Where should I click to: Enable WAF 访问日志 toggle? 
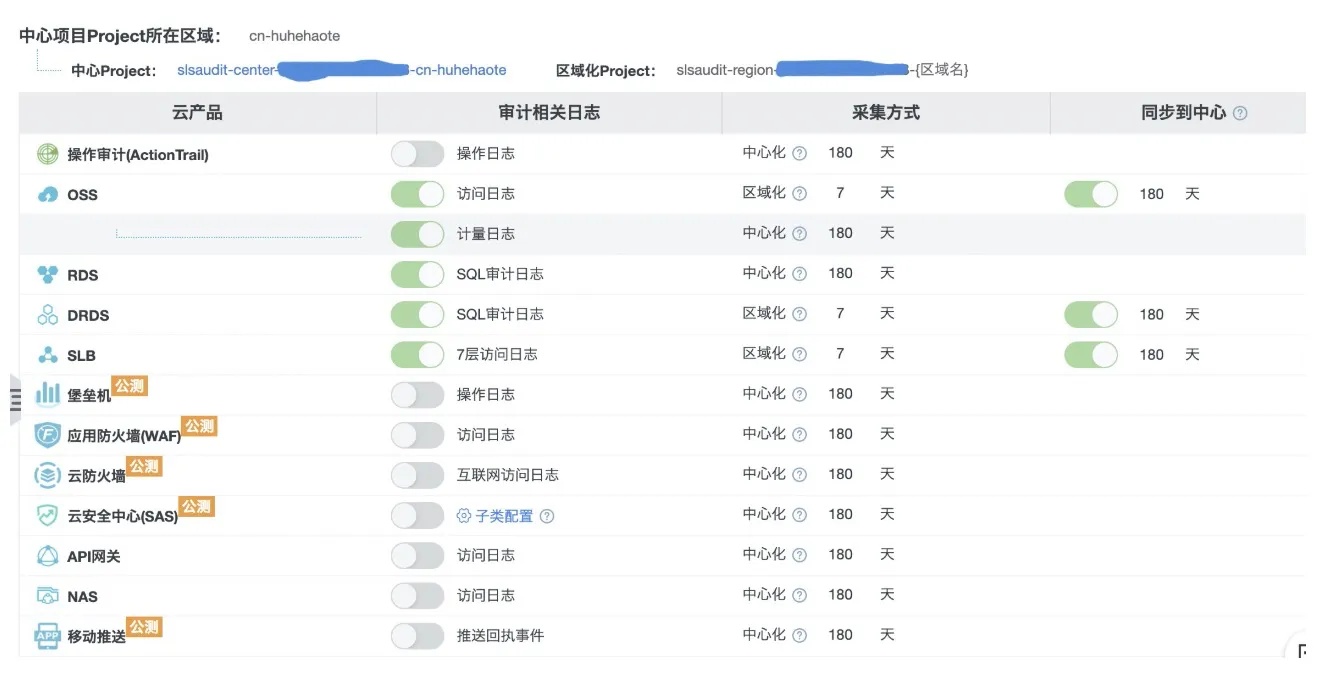[x=417, y=434]
